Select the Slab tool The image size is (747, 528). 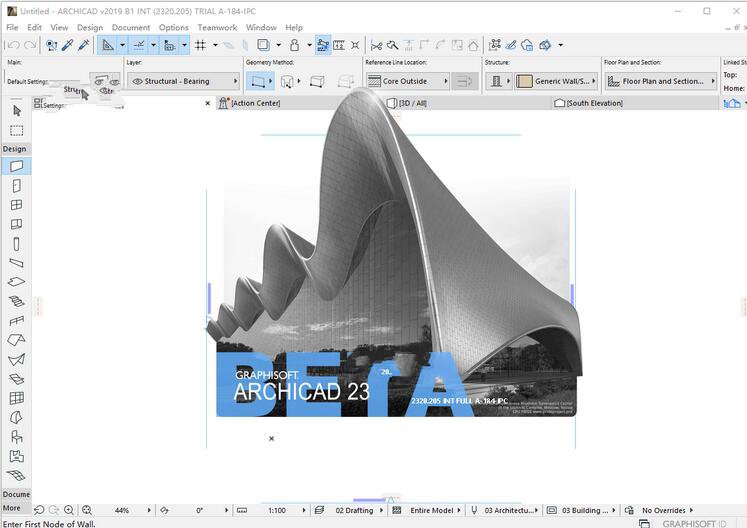point(17,282)
